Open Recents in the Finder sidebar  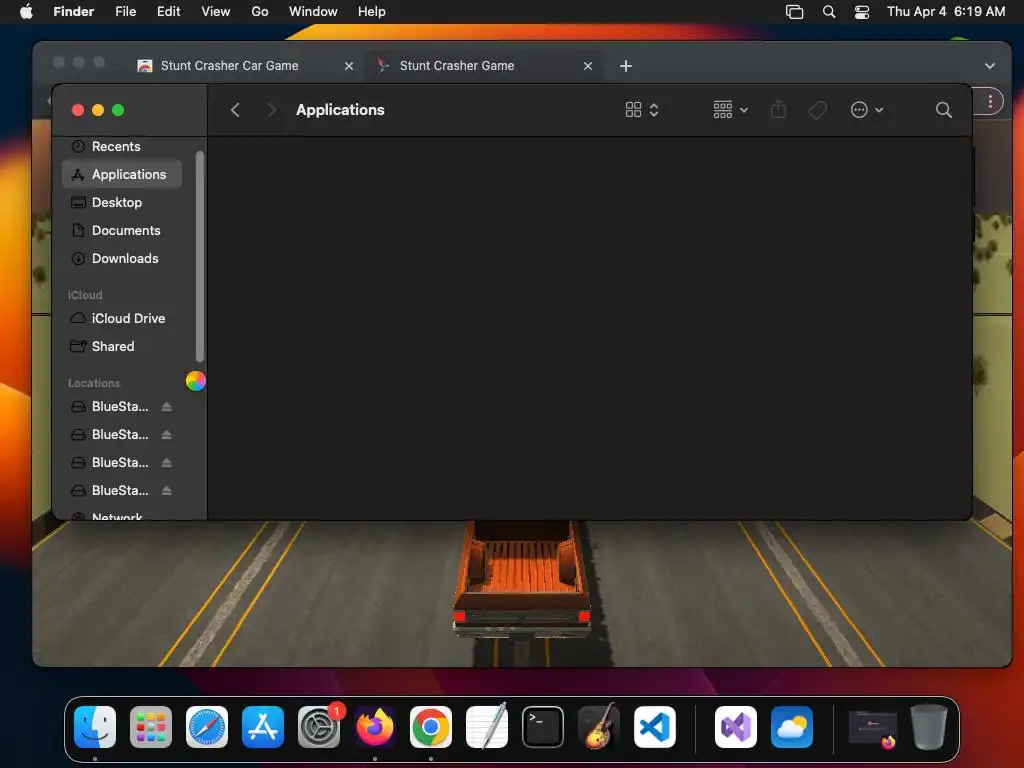pyautogui.click(x=121, y=146)
